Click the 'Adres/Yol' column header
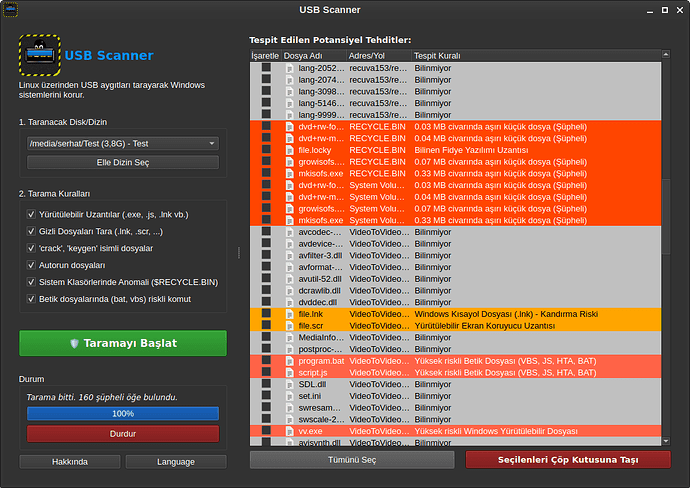This screenshot has width=690, height=488. coord(367,55)
